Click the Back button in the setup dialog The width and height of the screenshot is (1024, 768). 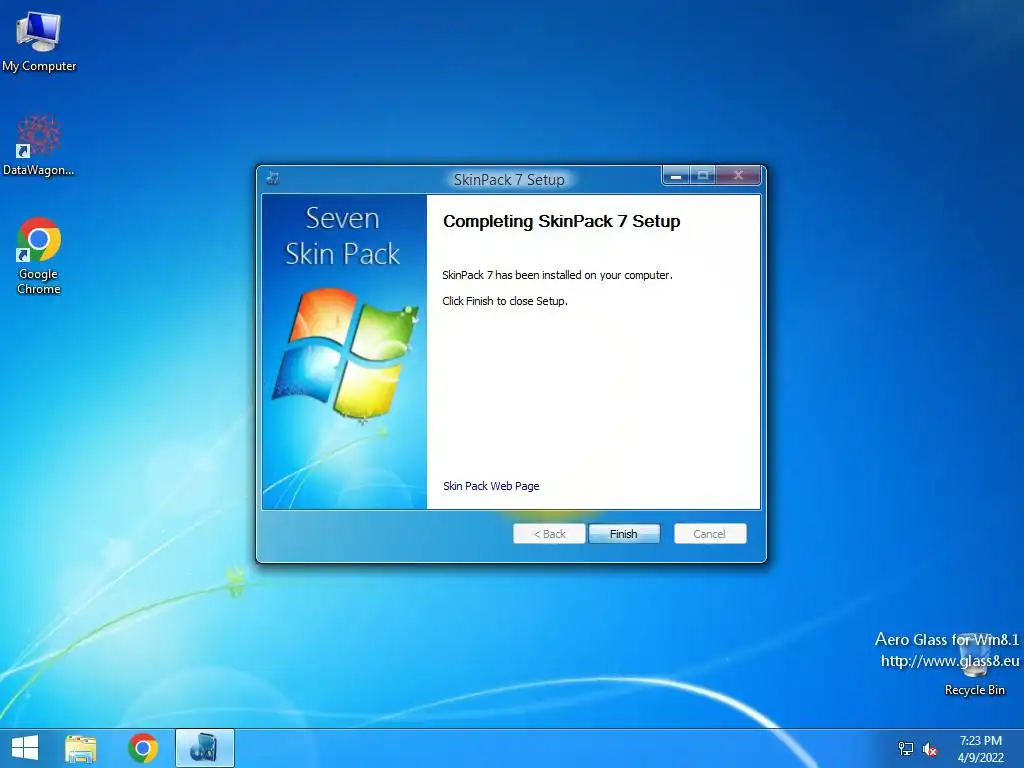pyautogui.click(x=549, y=534)
